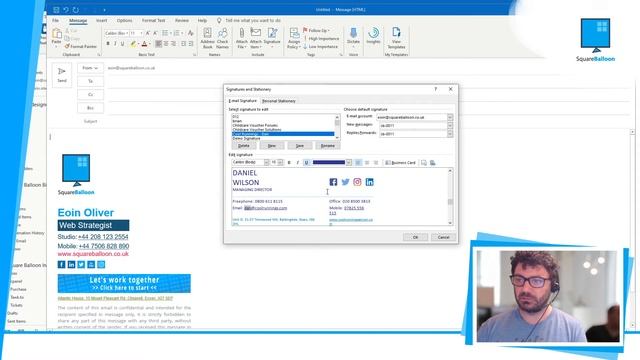The height and width of the screenshot is (360, 640).
Task: Click the Attach Item envelope icon
Action: [256, 33]
